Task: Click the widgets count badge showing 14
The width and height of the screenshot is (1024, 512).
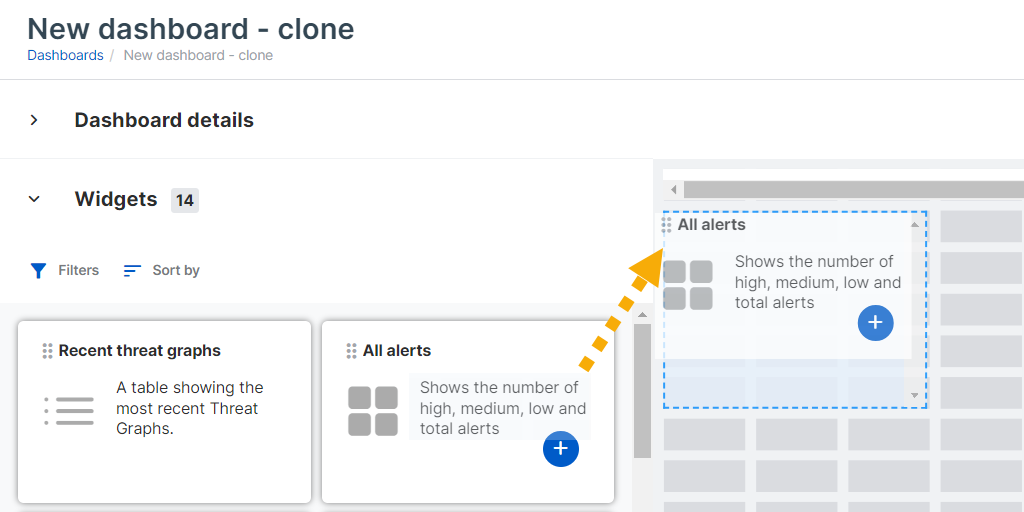Action: [184, 200]
